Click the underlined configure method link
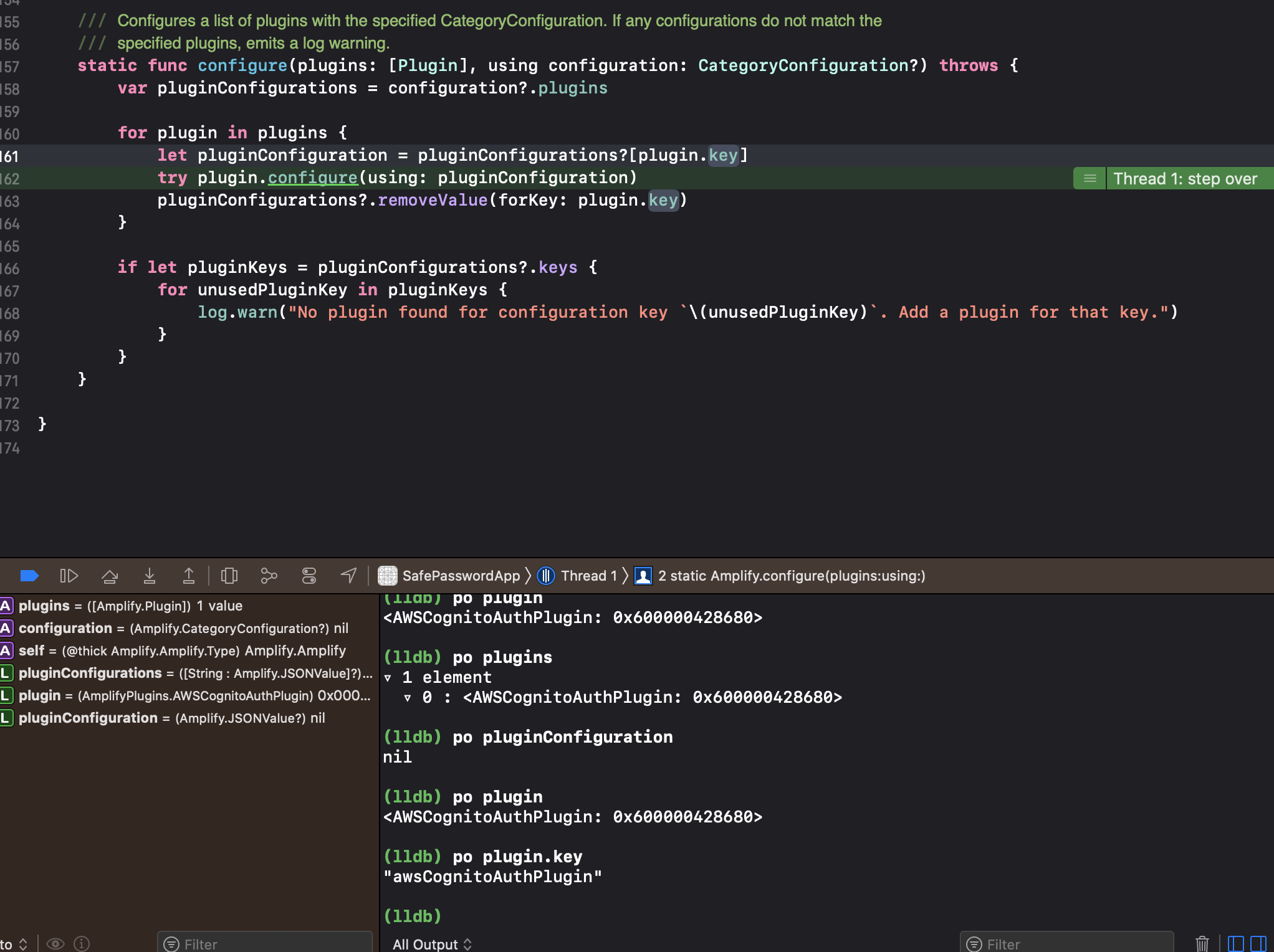Image resolution: width=1274 pixels, height=952 pixels. click(312, 178)
